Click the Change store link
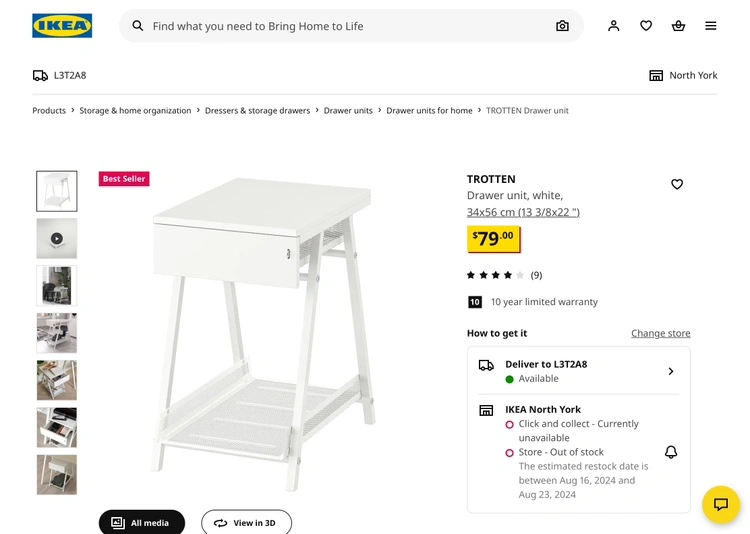Image resolution: width=750 pixels, height=534 pixels. point(660,333)
